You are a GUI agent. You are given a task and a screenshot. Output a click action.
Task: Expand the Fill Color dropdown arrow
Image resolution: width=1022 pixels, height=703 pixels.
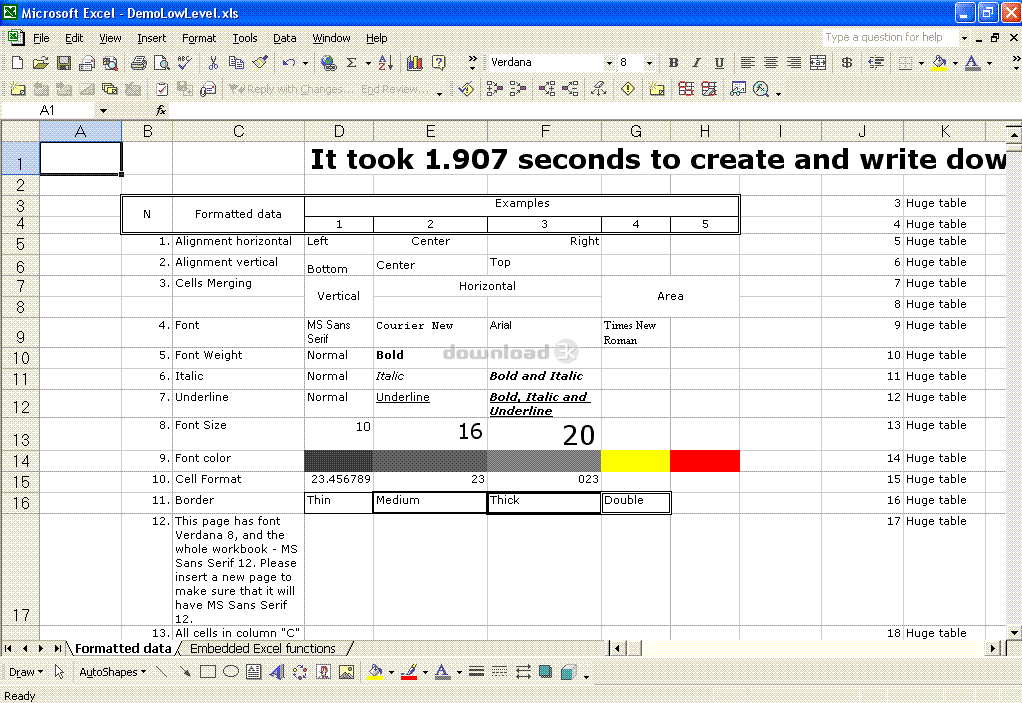pos(955,63)
